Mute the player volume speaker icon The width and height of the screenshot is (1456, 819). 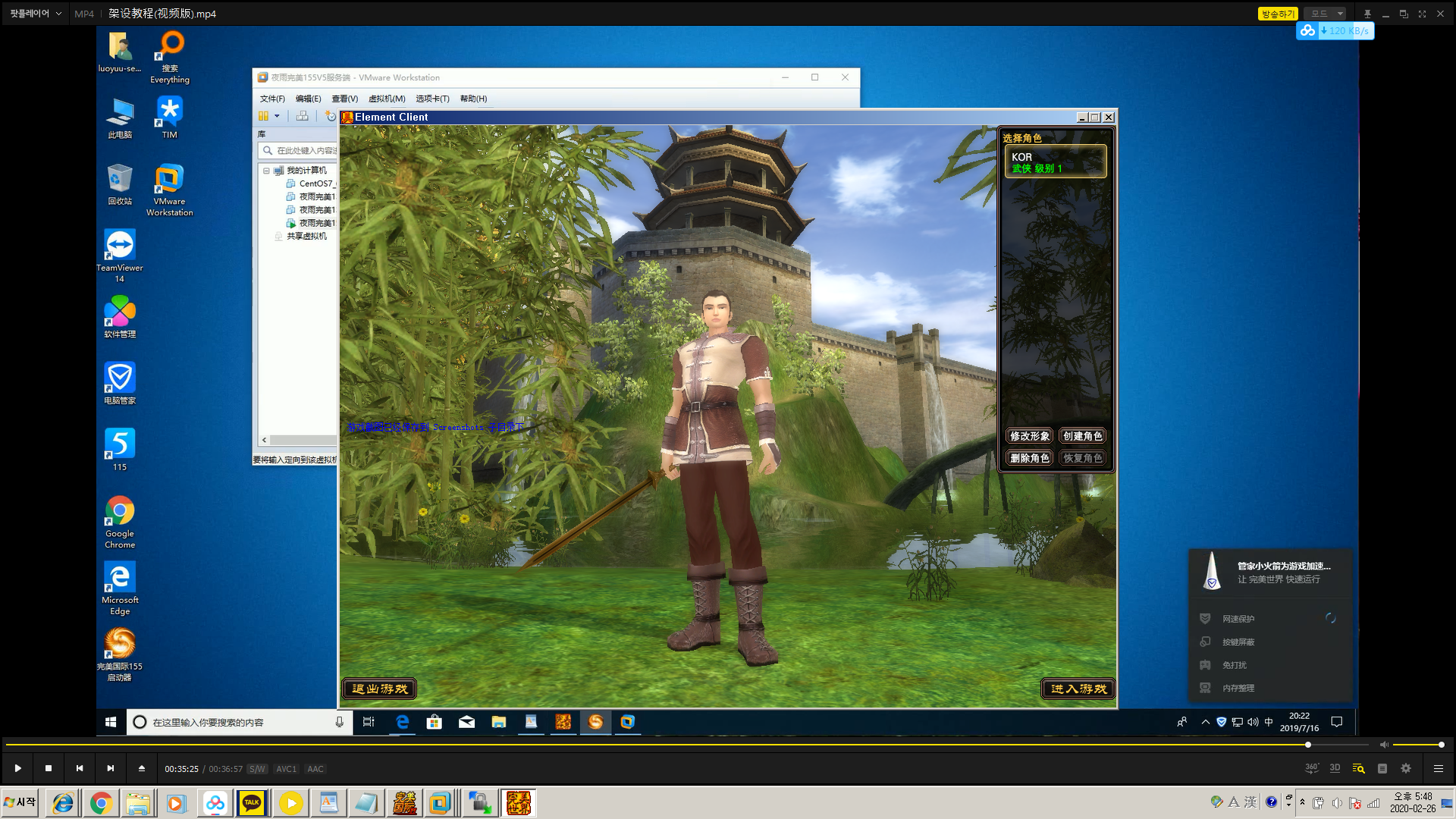point(1384,745)
